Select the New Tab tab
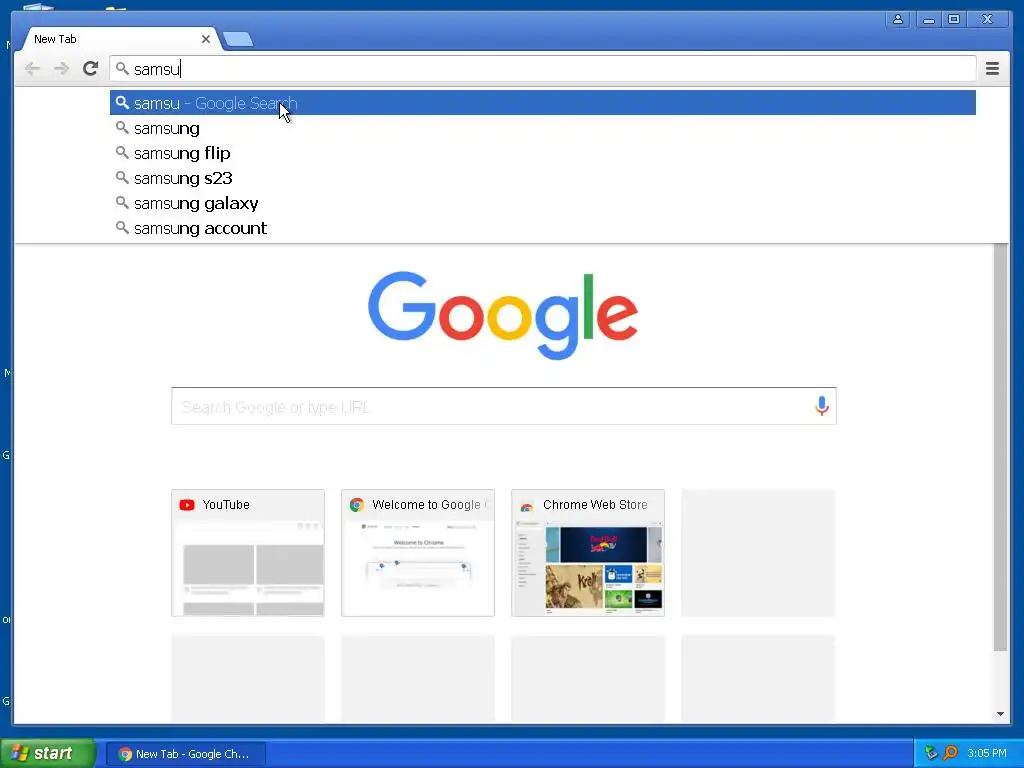The height and width of the screenshot is (768, 1024). click(118, 39)
